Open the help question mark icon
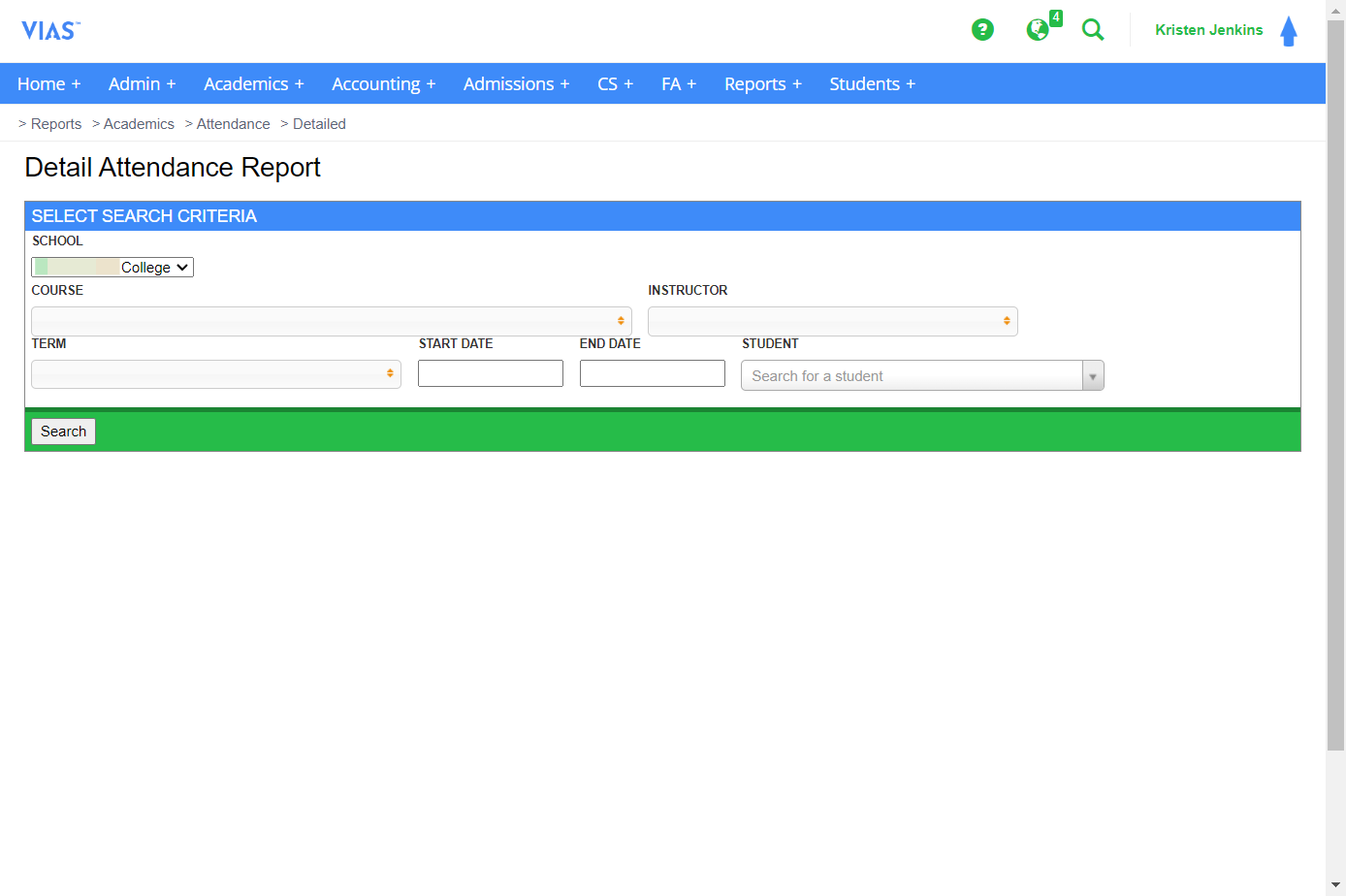The image size is (1346, 896). 982,30
